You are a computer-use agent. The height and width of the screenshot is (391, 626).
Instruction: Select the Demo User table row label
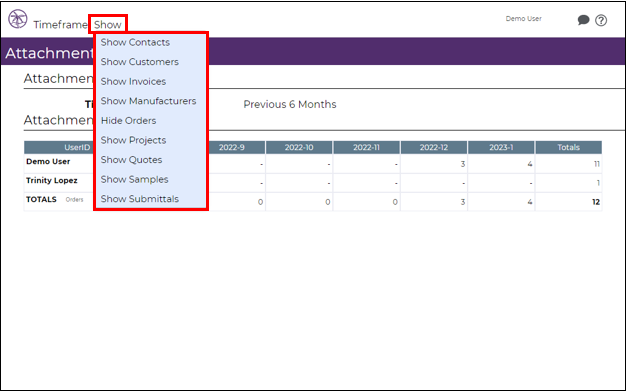point(48,162)
